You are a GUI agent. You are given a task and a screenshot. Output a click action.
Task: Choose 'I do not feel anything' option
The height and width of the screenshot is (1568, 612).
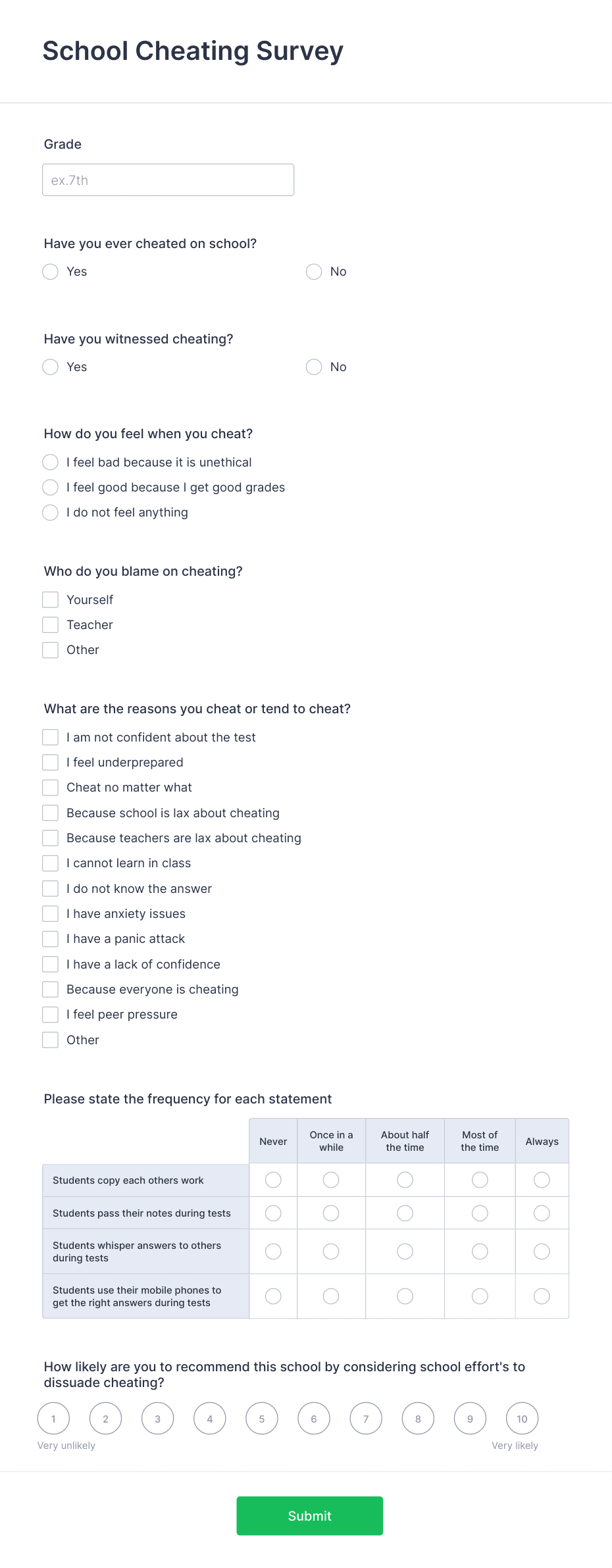pyautogui.click(x=51, y=512)
